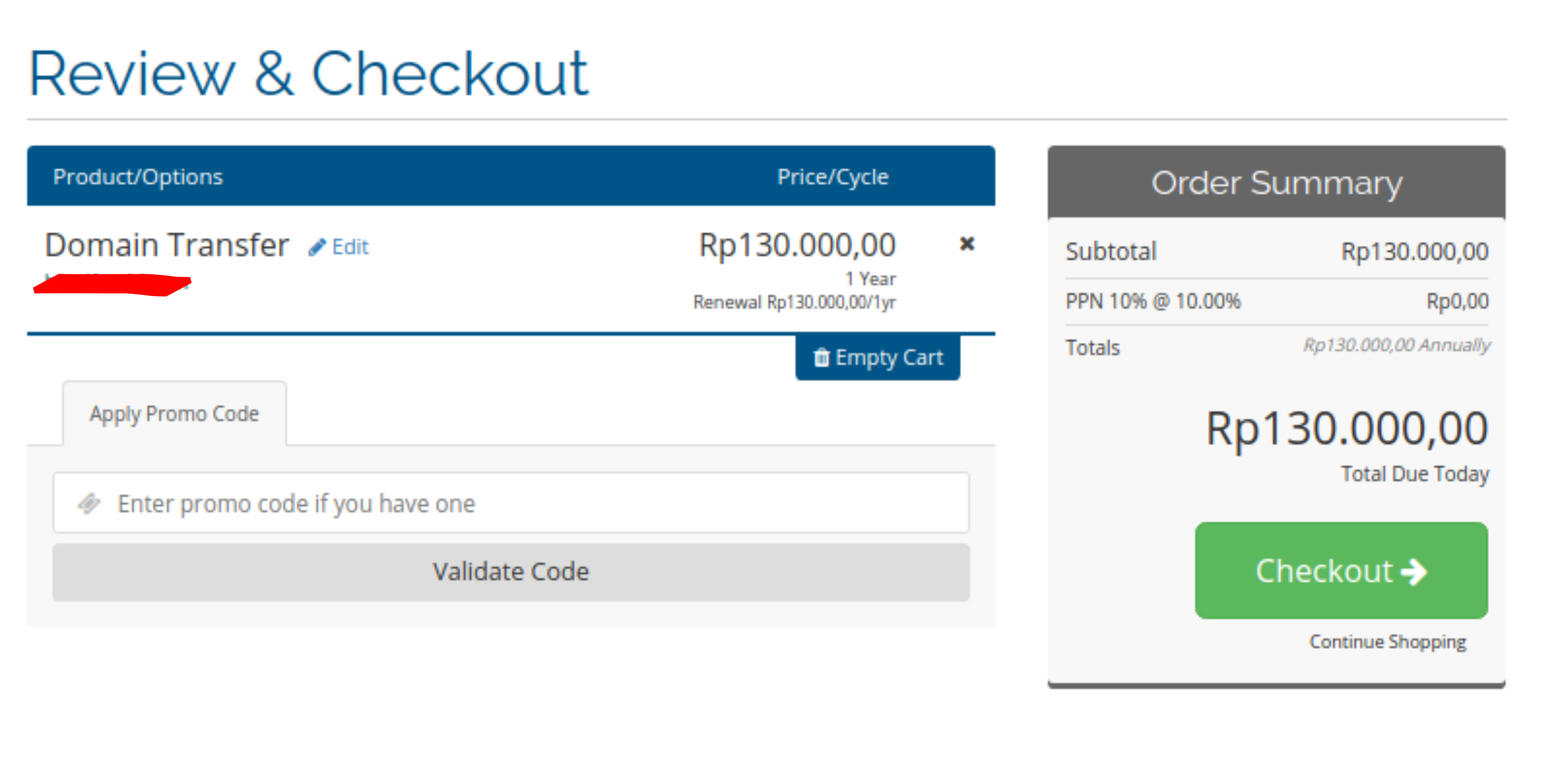Screen dimensions: 1560x784
Task: Click the Review & Checkout page heading
Action: [308, 74]
